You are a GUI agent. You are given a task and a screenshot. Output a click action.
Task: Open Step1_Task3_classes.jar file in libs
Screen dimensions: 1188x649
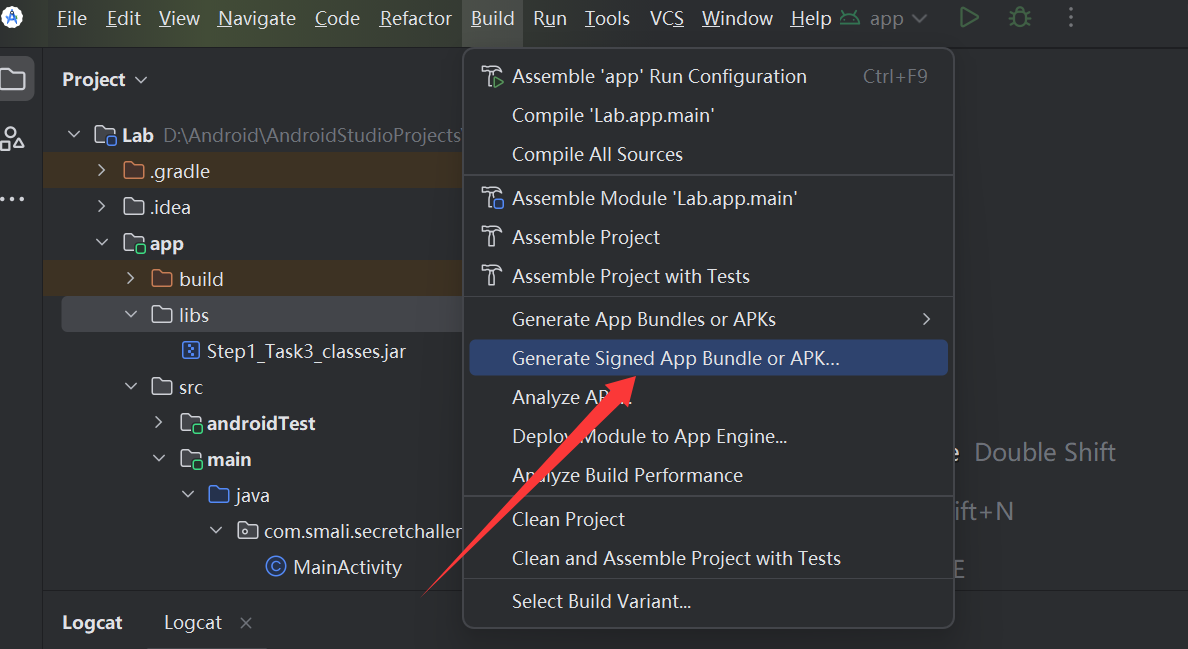[305, 351]
